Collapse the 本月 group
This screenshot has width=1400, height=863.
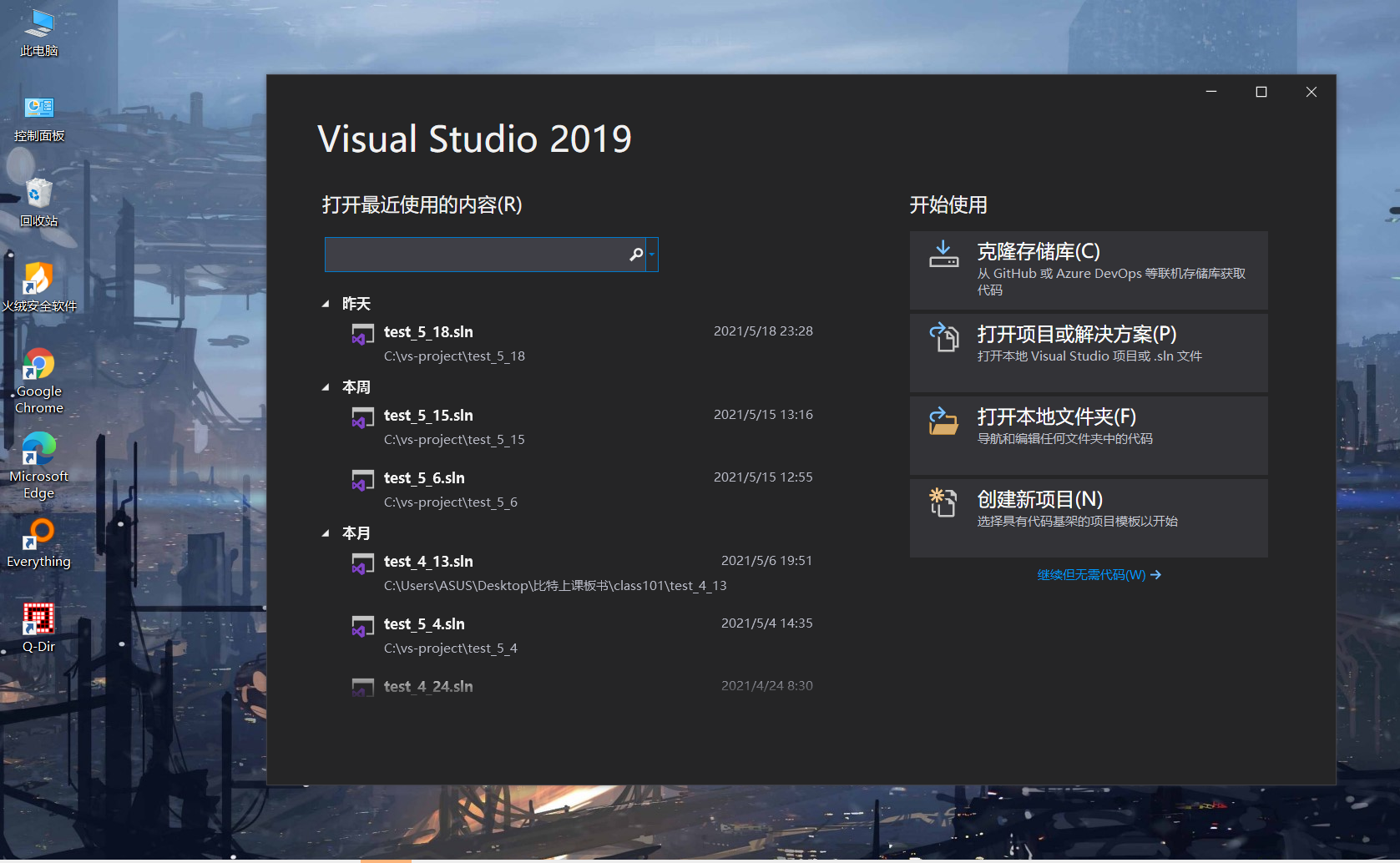click(326, 534)
